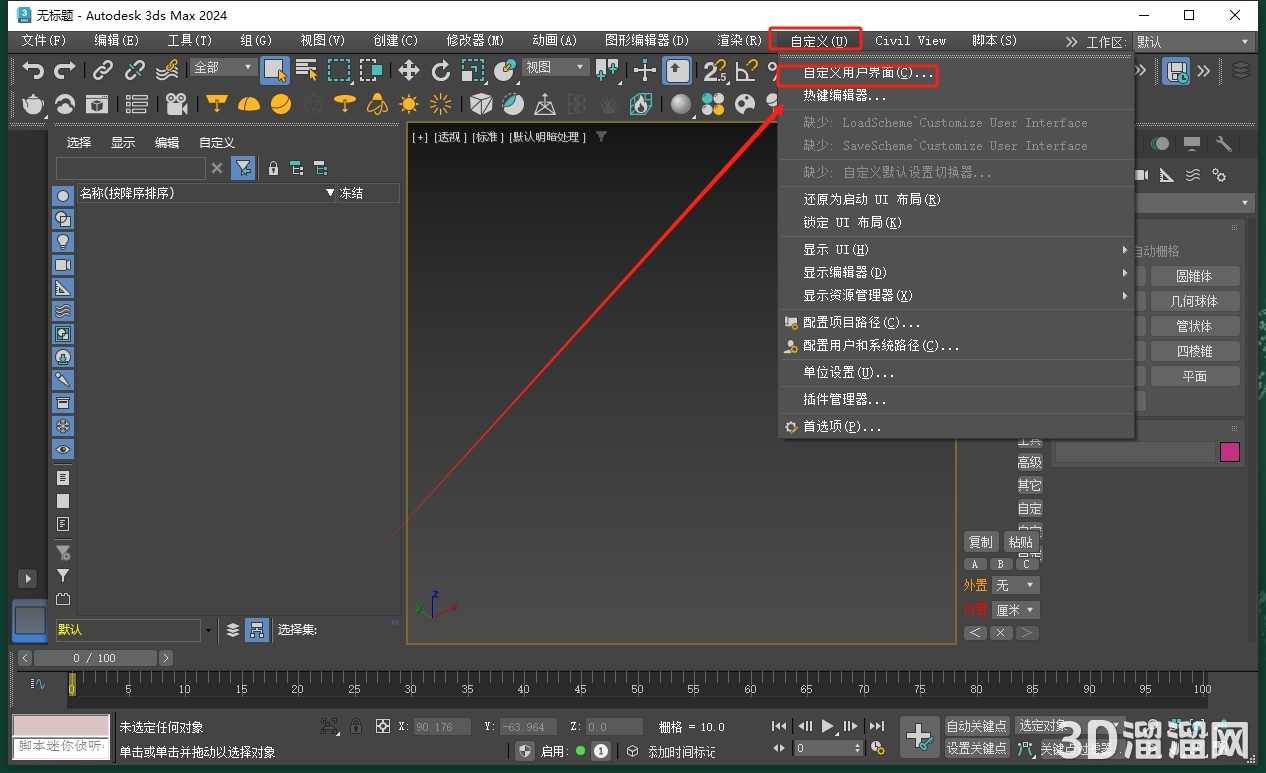This screenshot has height=773, width=1266.
Task: Open the 热键编辑器... menu item
Action: click(x=957, y=96)
